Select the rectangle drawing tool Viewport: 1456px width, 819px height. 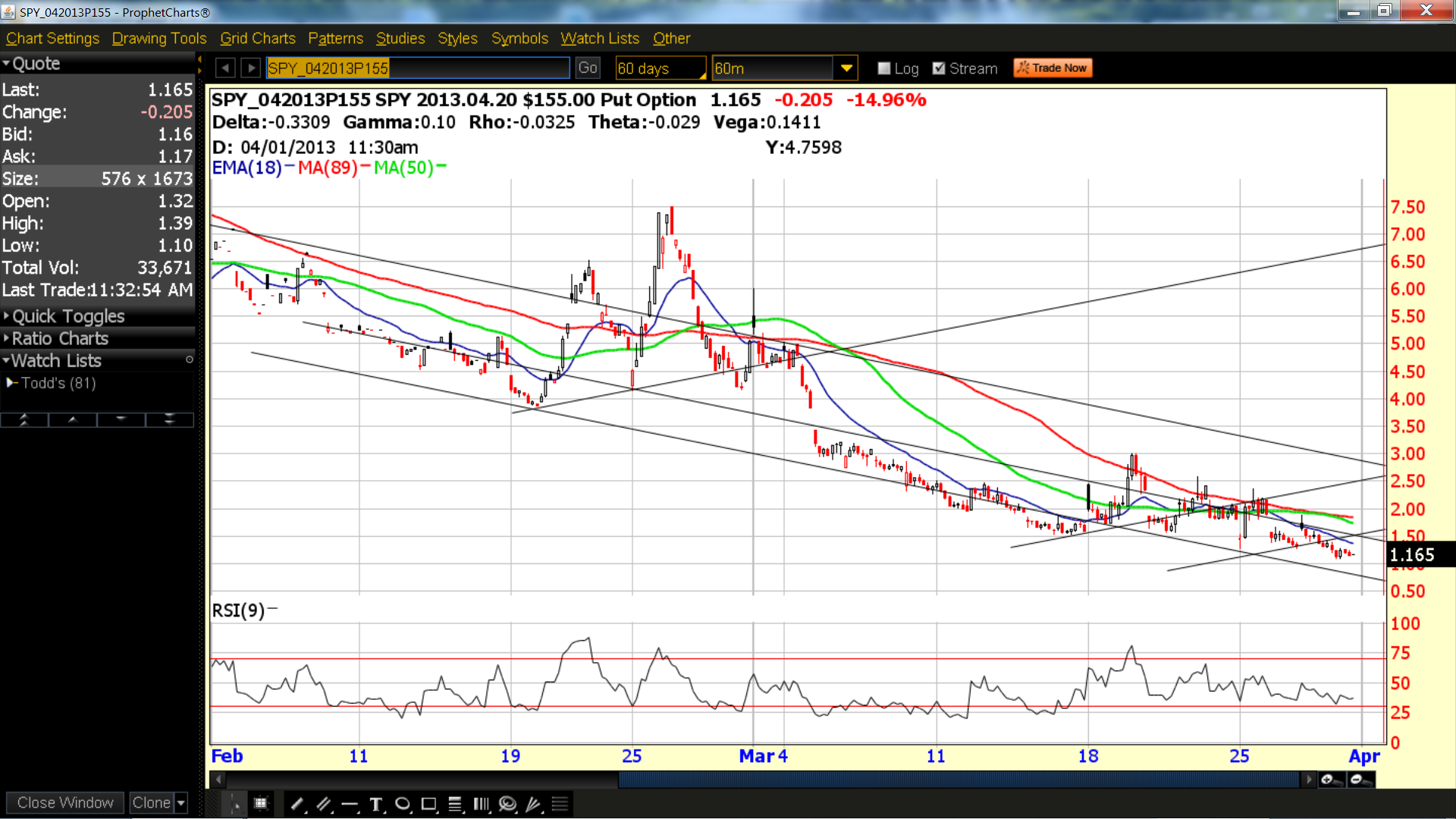click(429, 804)
